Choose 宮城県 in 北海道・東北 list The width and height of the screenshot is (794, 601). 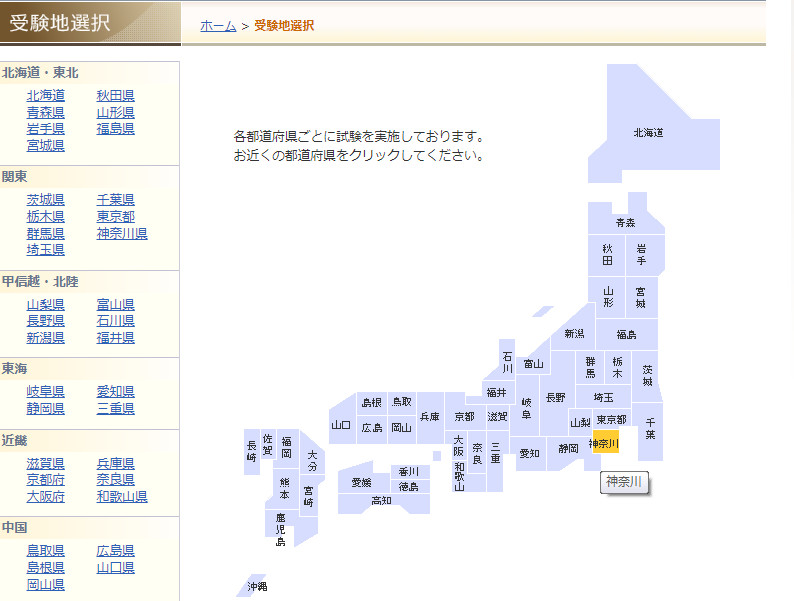(x=46, y=145)
